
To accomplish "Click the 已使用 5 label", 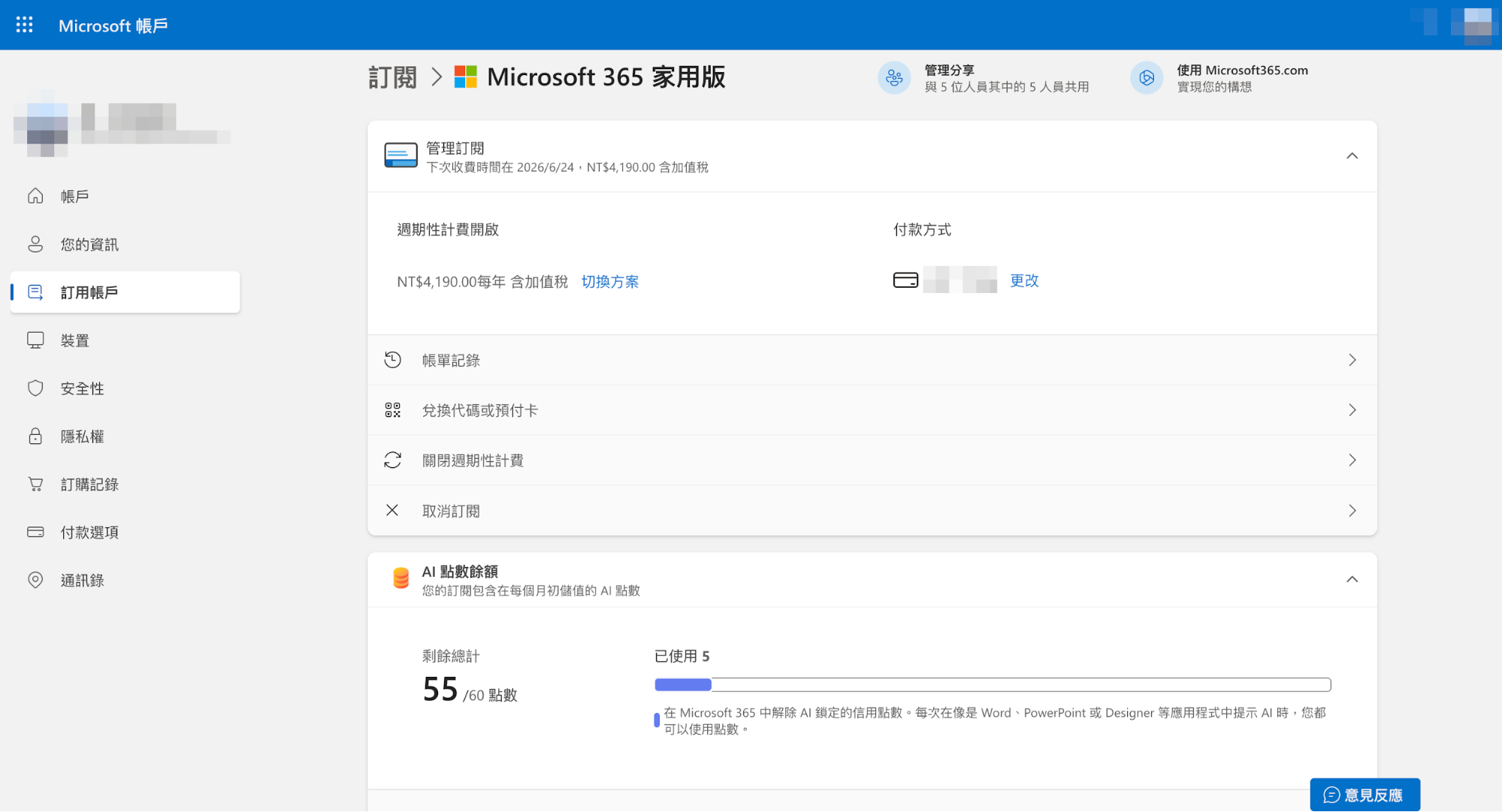I will click(x=681, y=656).
